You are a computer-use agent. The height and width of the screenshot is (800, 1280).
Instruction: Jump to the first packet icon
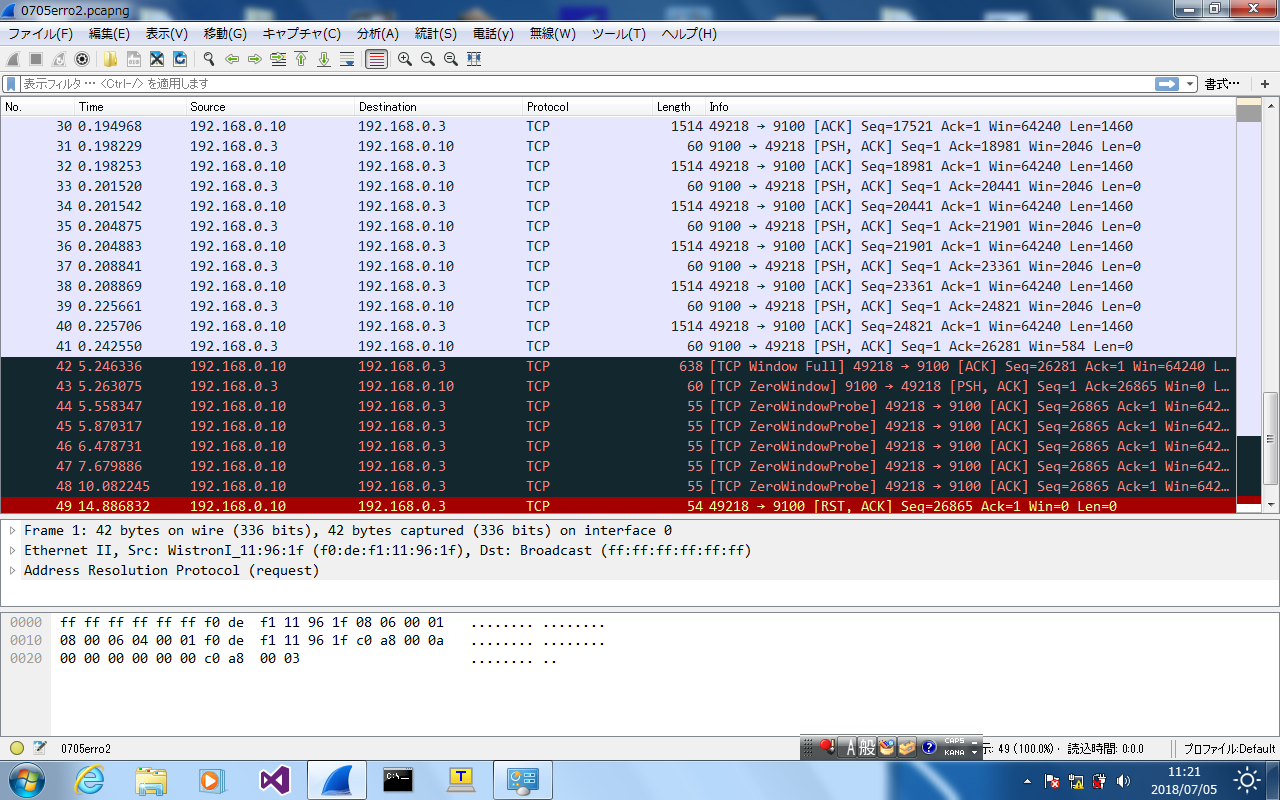[301, 59]
